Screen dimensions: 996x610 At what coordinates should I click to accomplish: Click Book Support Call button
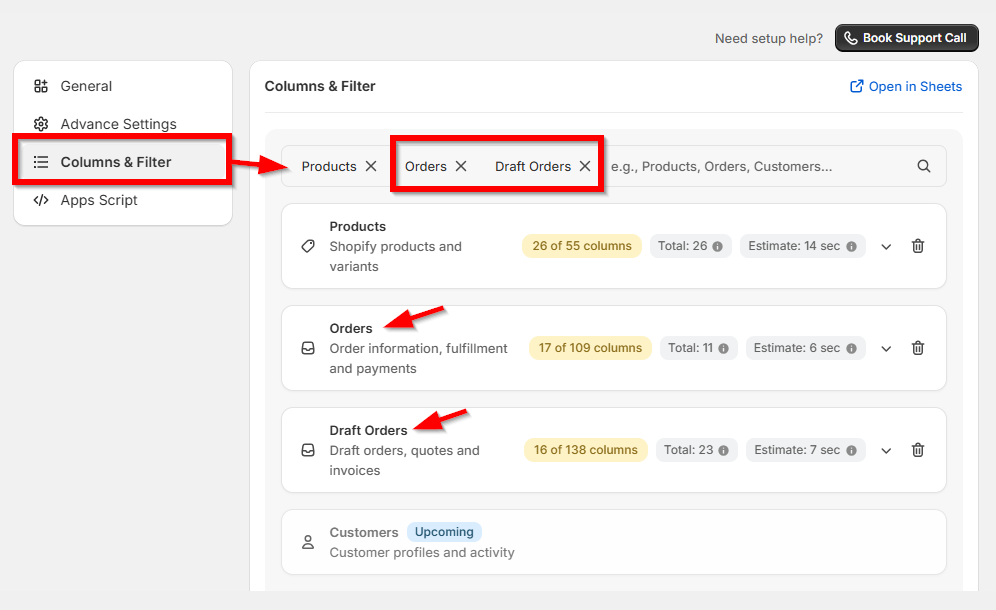[x=906, y=38]
